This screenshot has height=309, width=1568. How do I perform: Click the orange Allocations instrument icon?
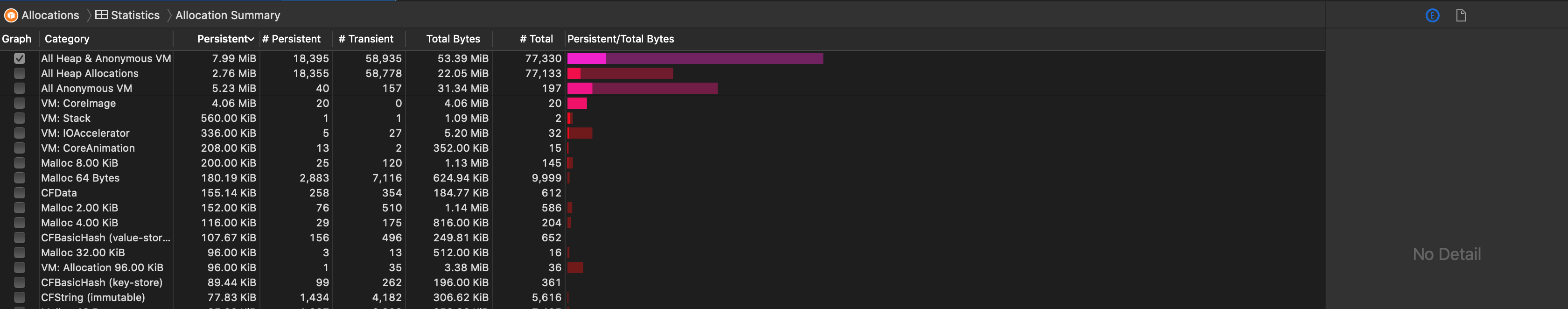tap(11, 15)
